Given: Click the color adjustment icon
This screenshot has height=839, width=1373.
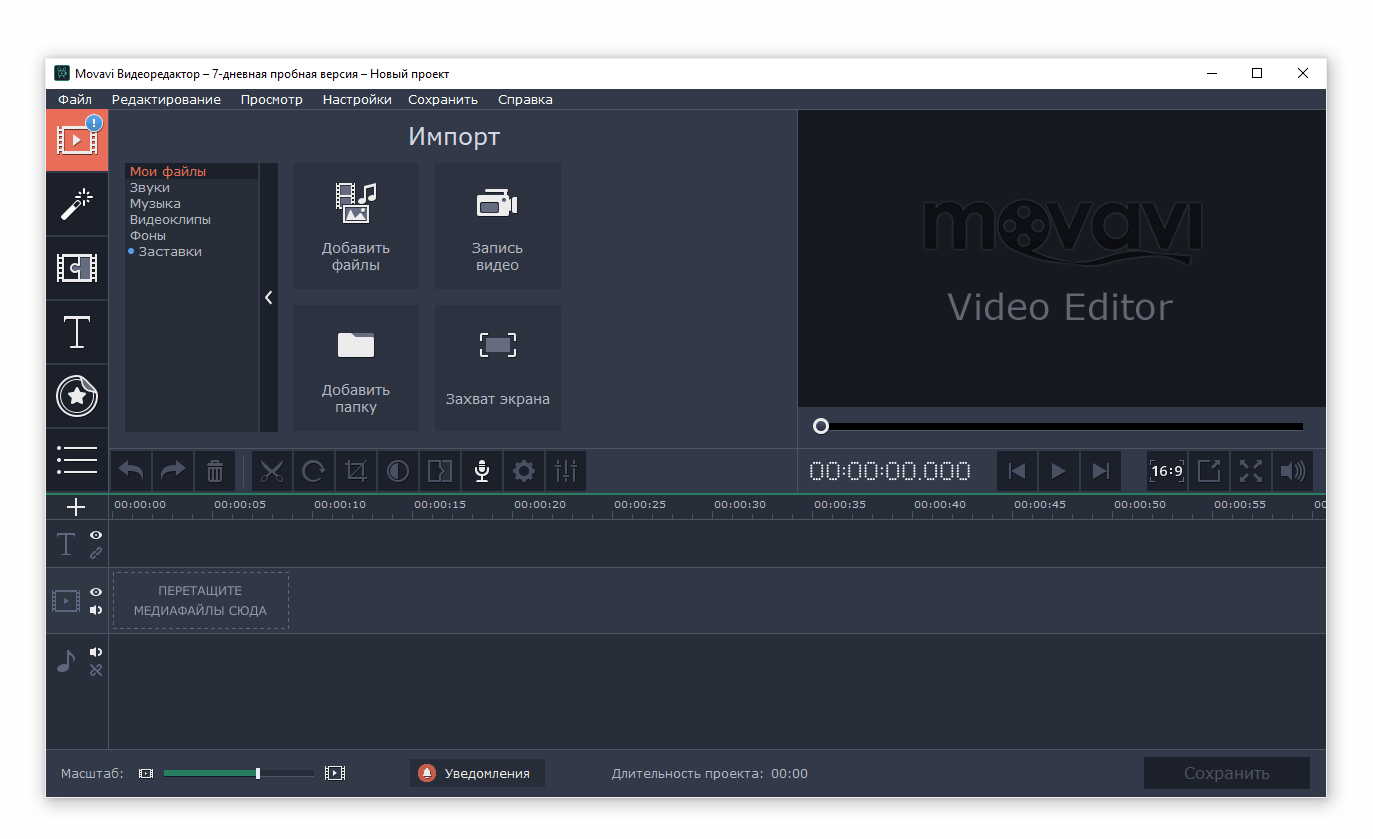Looking at the screenshot, I should 398,471.
